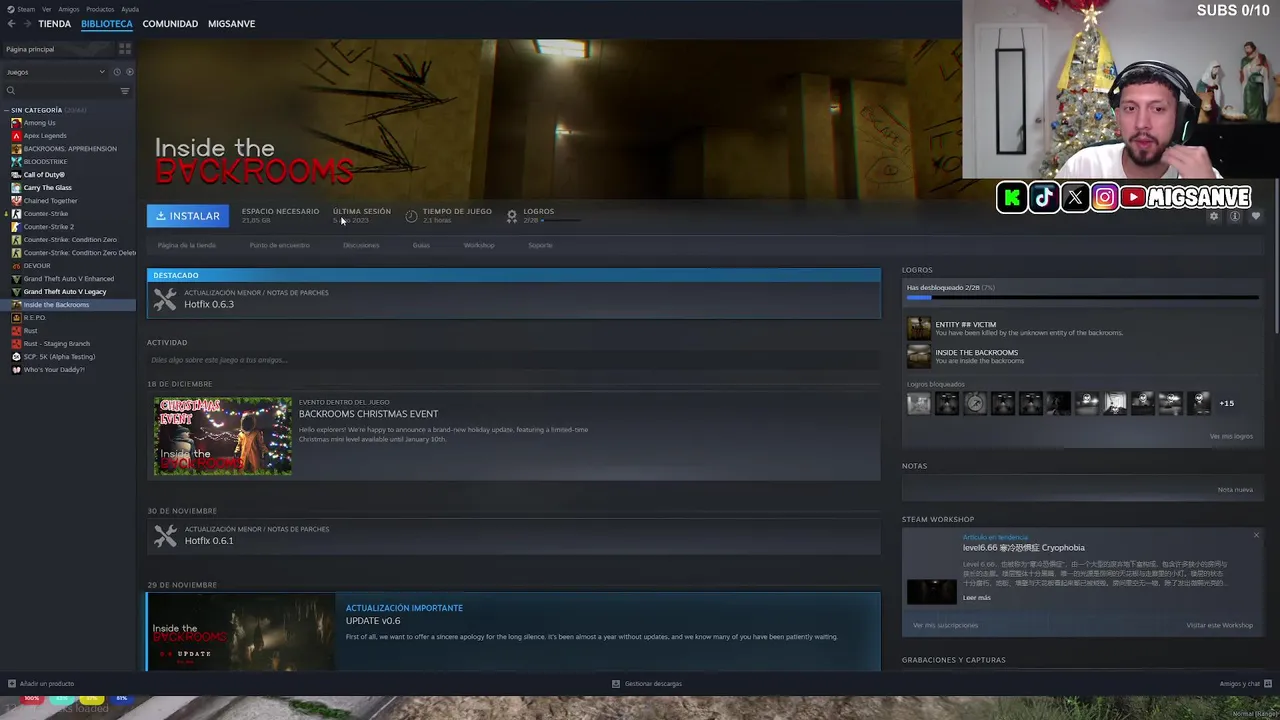Screen dimensions: 1280x720
Task: Open recent activity clock filter
Action: coord(117,72)
